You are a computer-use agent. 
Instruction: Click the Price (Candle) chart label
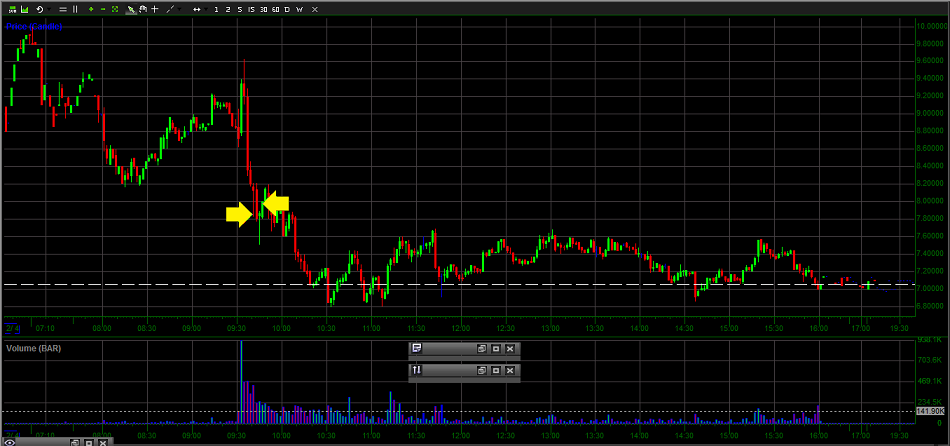(x=34, y=27)
